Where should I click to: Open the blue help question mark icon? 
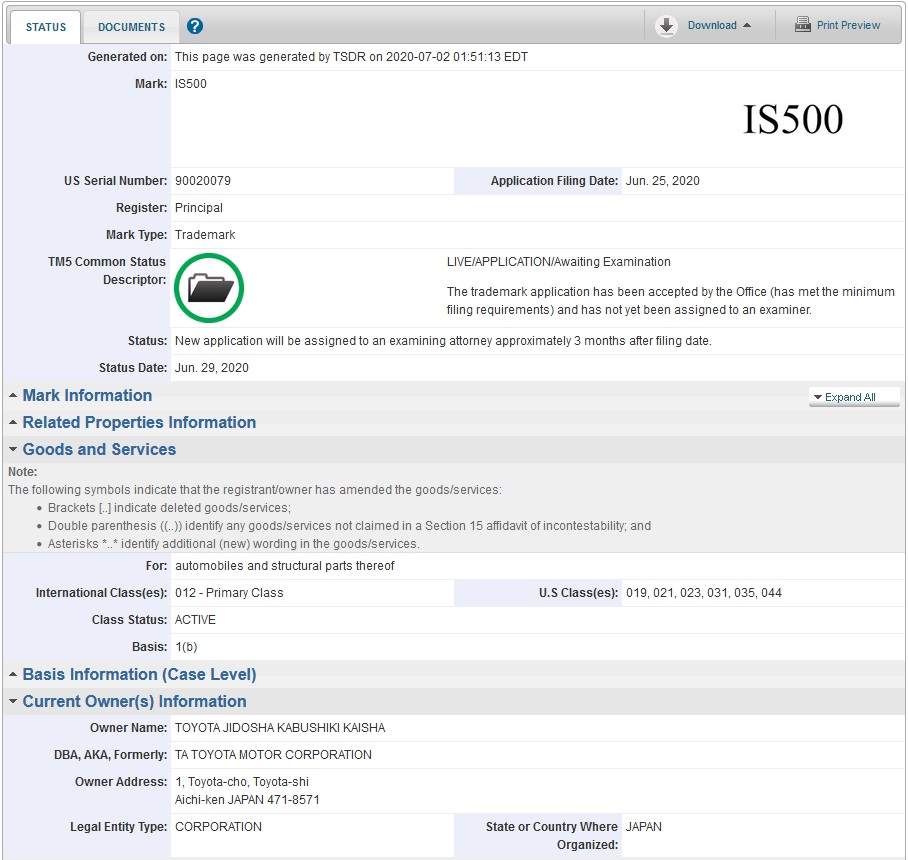pos(195,26)
